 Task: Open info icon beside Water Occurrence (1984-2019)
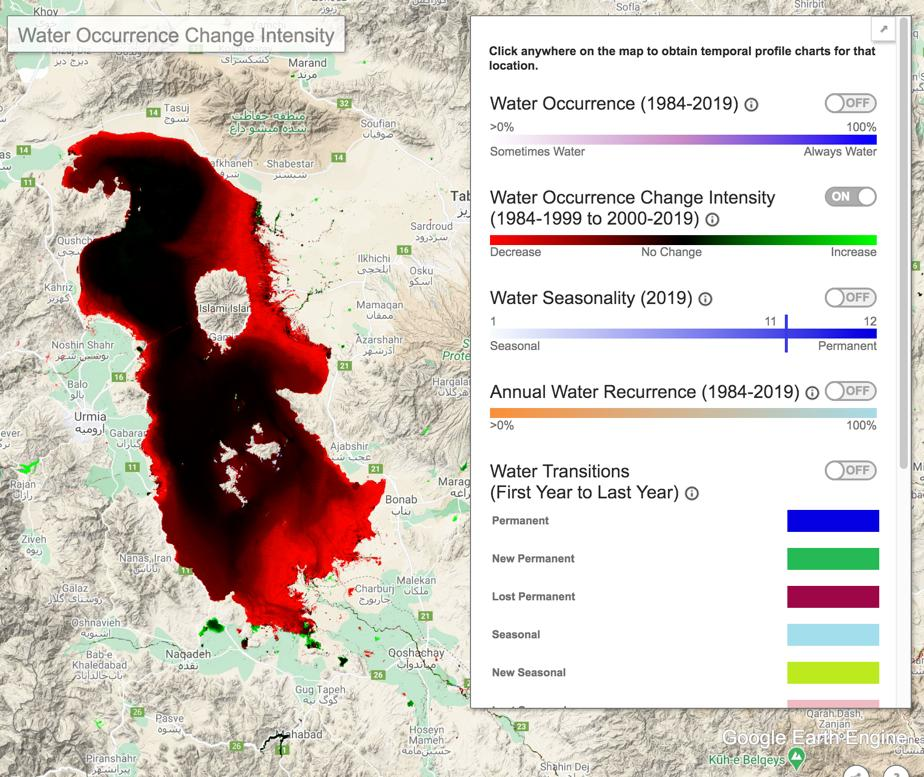click(x=751, y=105)
